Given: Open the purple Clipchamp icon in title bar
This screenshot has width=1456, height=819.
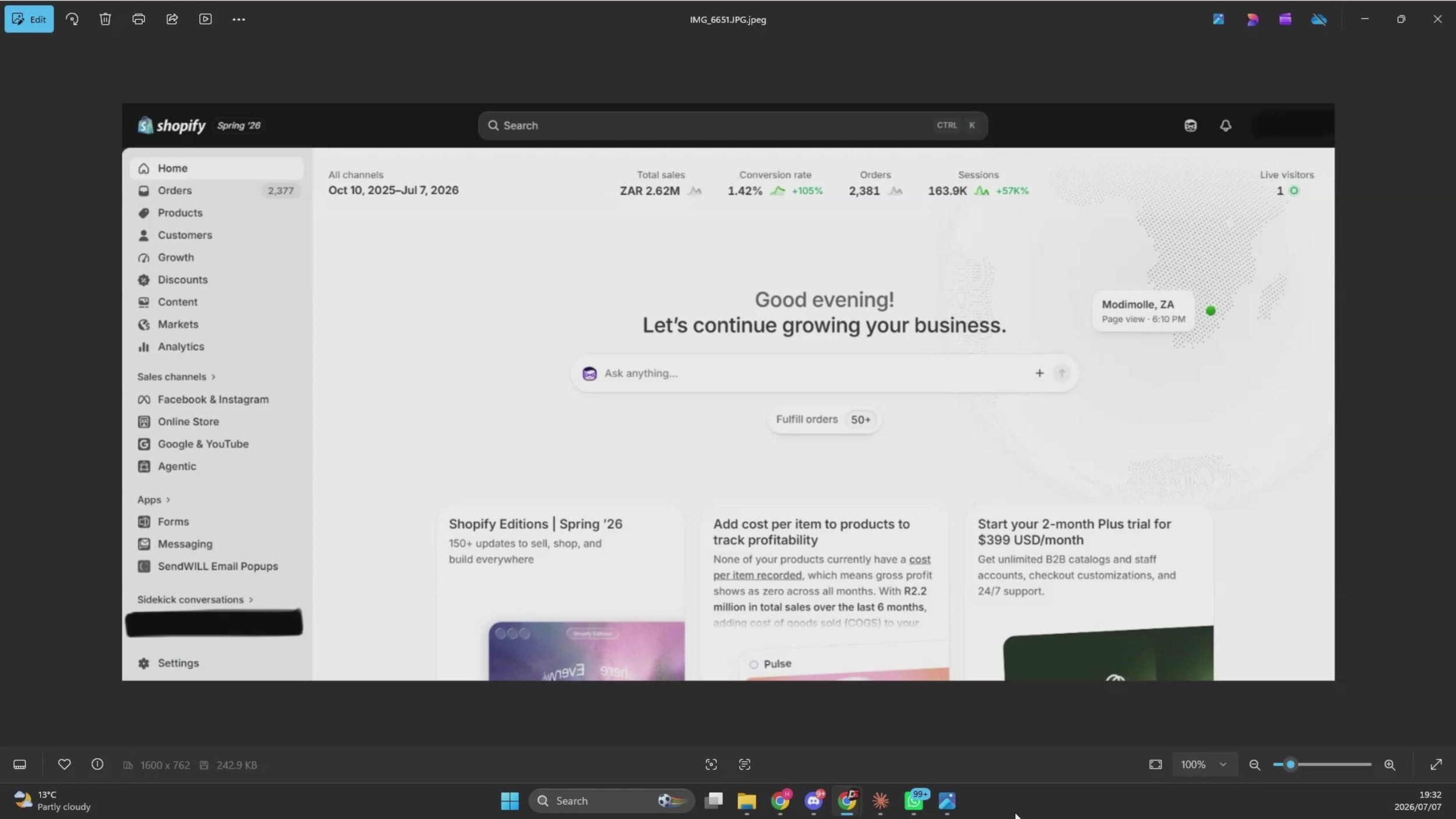Looking at the screenshot, I should pos(1285,19).
